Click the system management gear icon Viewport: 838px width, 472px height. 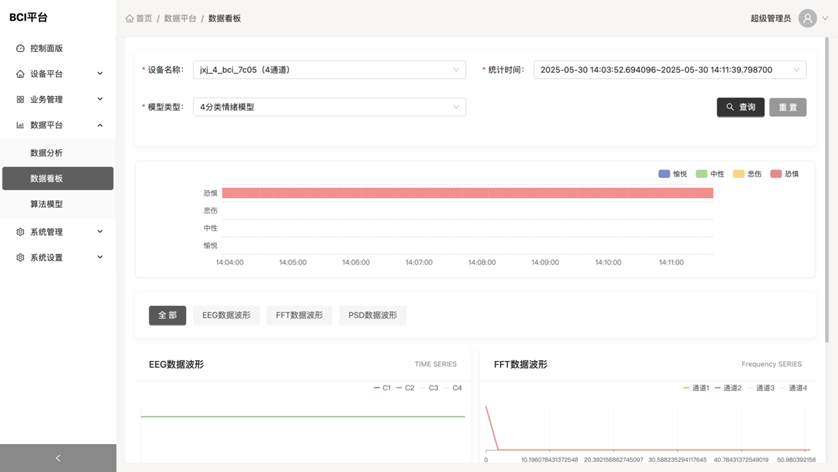point(21,232)
